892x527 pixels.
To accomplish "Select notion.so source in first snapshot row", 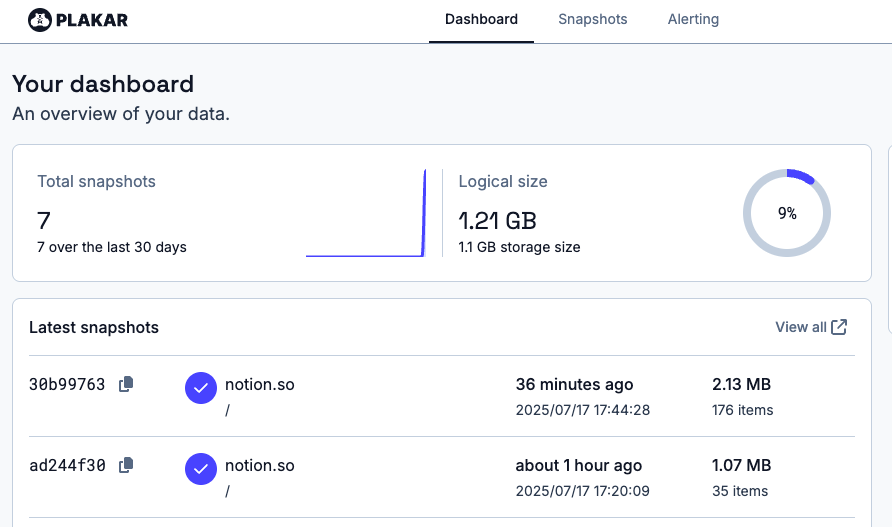I will [x=259, y=384].
